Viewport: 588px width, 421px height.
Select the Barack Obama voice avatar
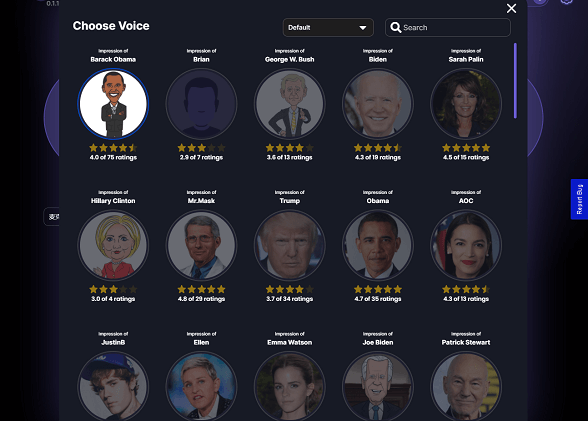113,104
